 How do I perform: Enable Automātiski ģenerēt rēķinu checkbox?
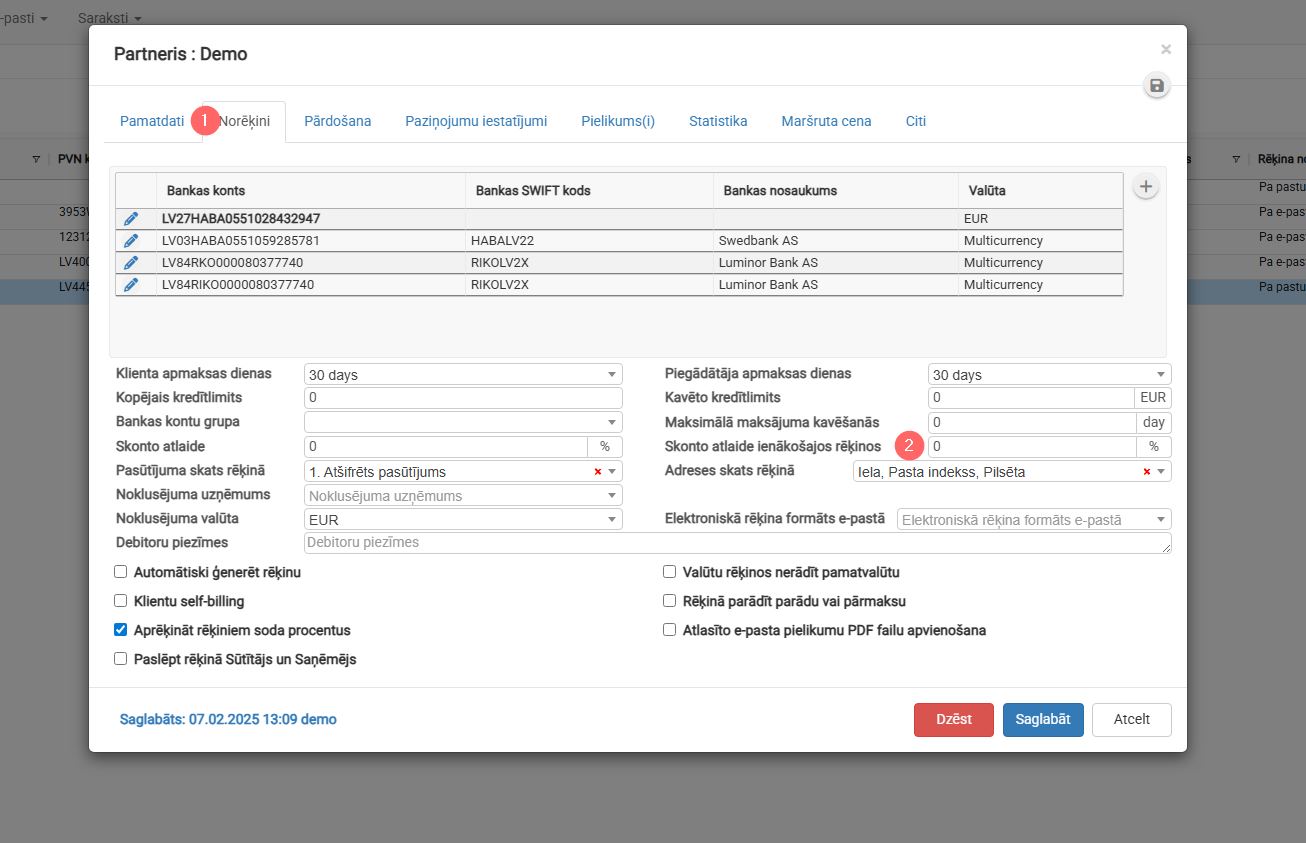pyautogui.click(x=121, y=573)
